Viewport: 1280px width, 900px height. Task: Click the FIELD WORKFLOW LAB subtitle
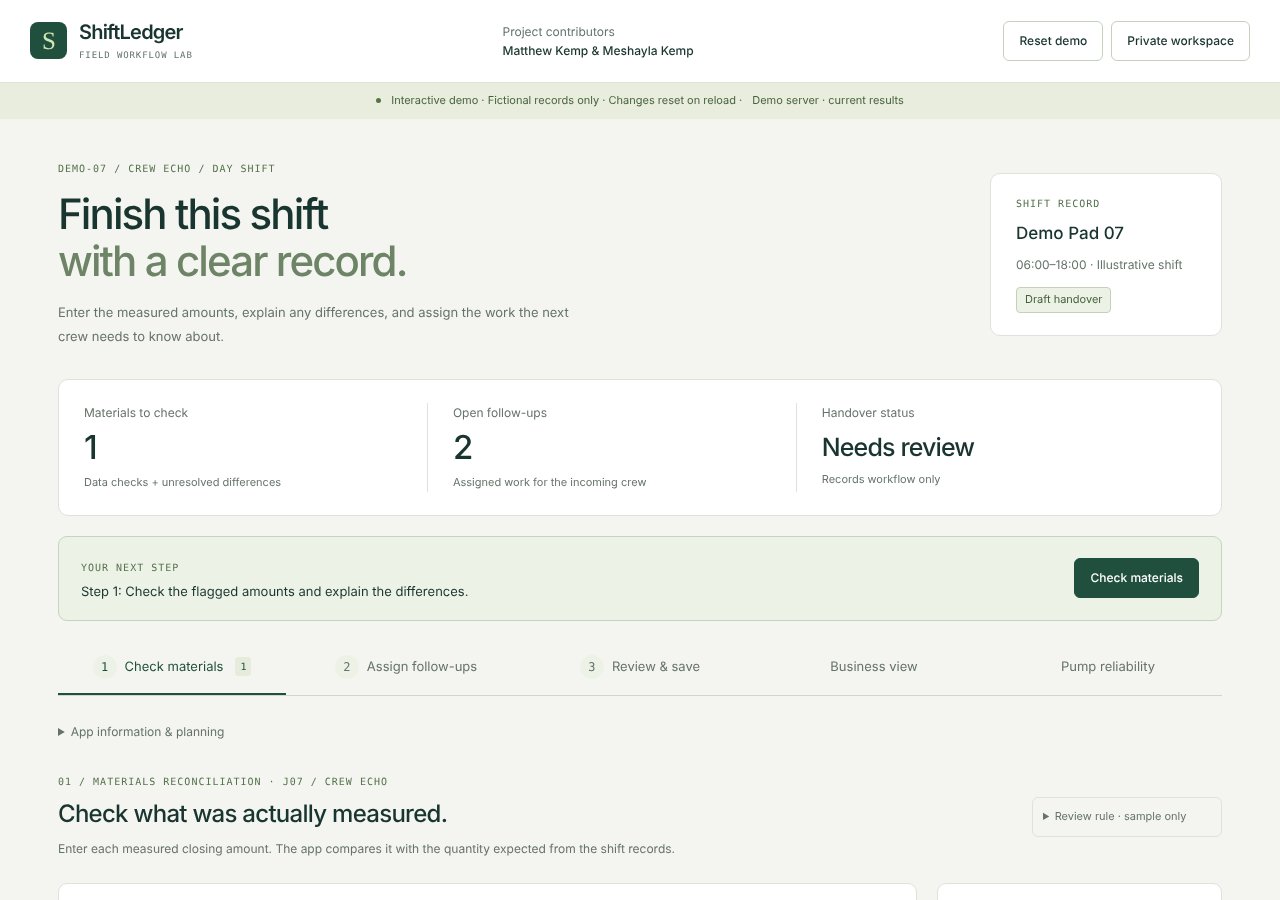tap(136, 55)
